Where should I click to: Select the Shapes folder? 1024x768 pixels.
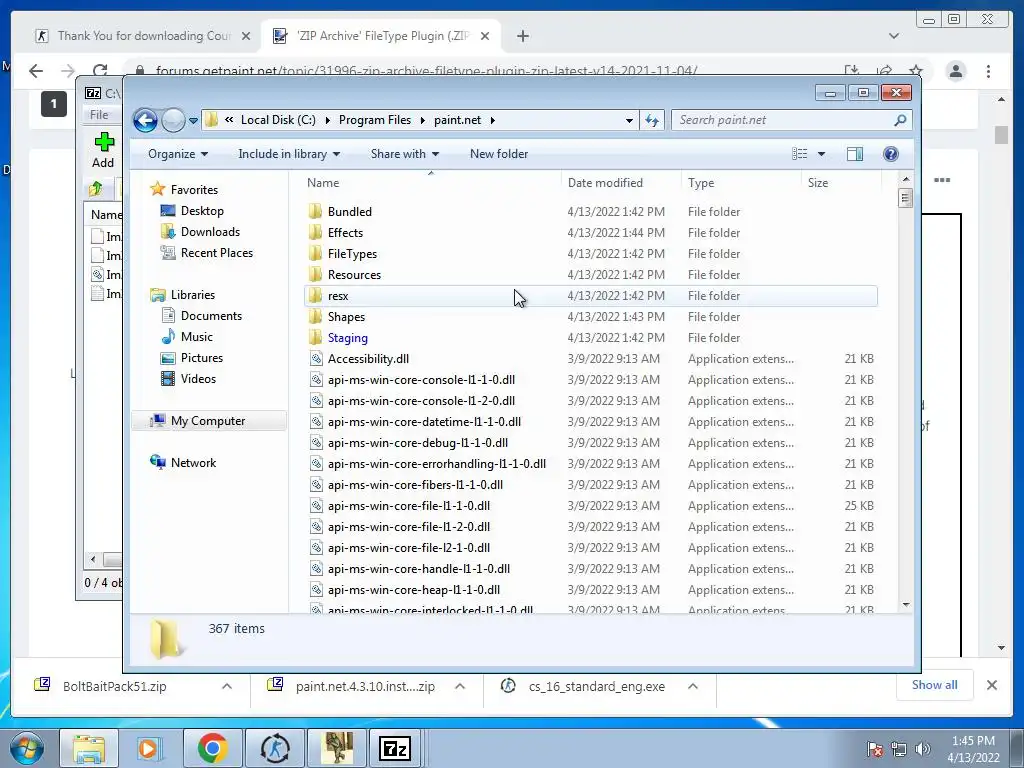click(x=590, y=317)
